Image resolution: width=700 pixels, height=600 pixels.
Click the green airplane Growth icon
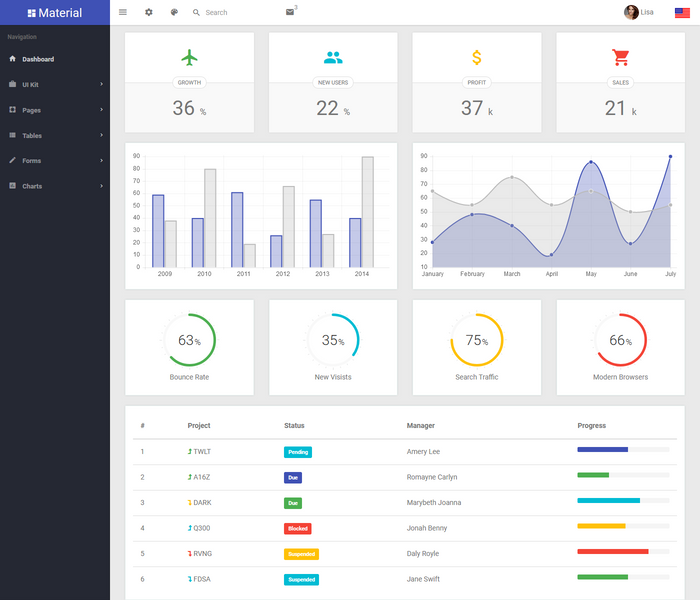click(x=189, y=57)
